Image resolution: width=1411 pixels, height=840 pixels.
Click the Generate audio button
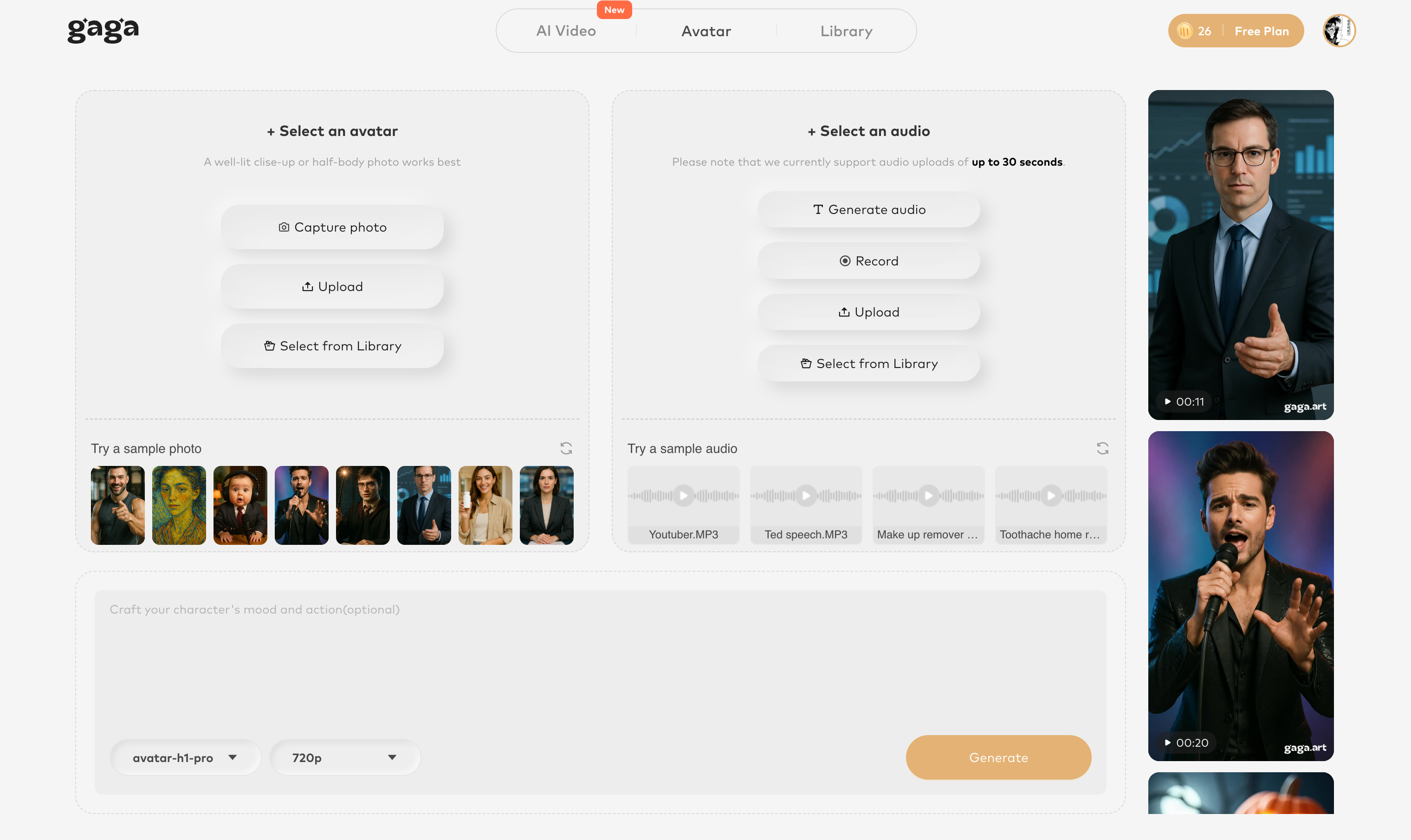pyautogui.click(x=868, y=209)
